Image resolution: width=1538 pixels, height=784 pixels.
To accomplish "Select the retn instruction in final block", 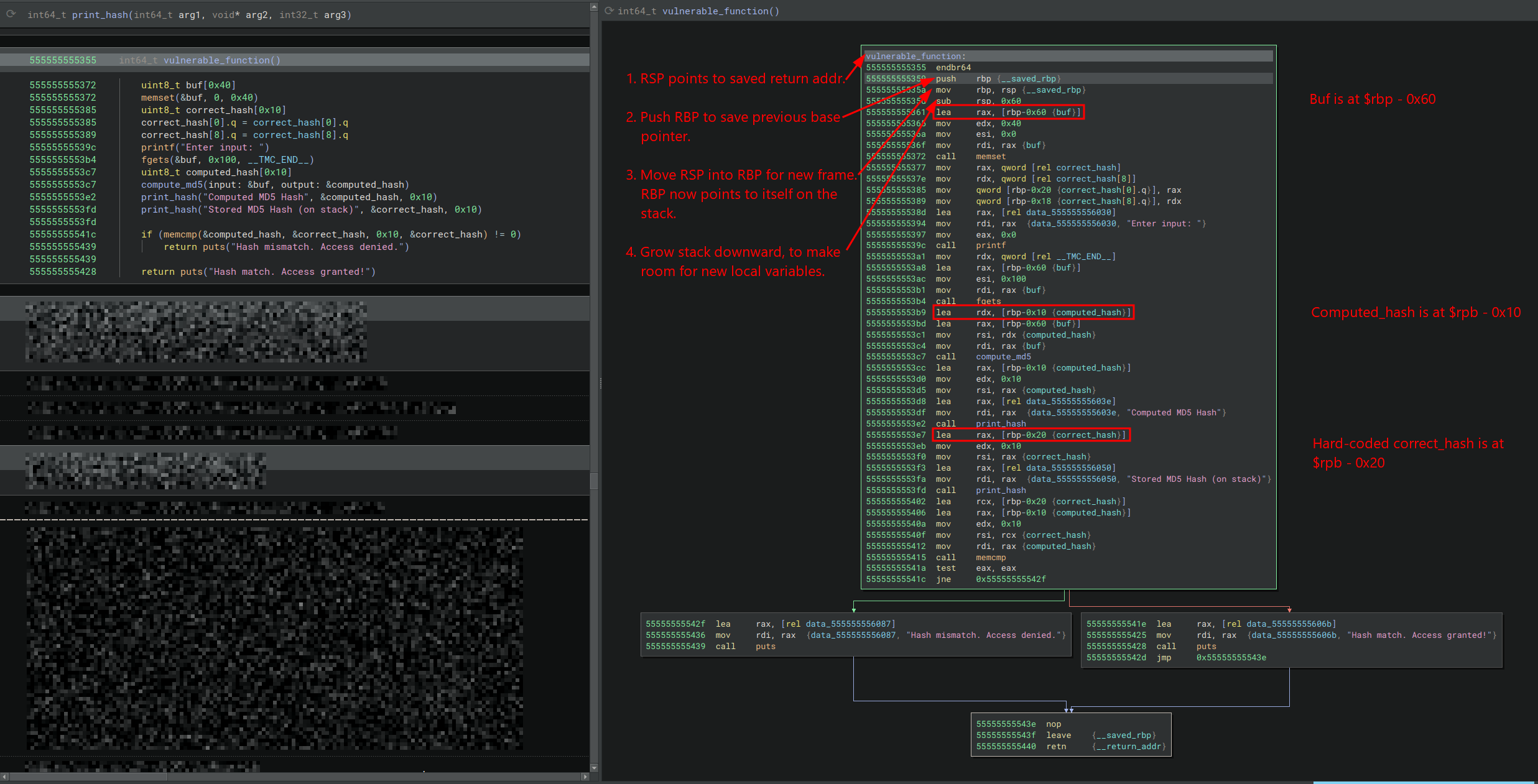I will click(1056, 747).
